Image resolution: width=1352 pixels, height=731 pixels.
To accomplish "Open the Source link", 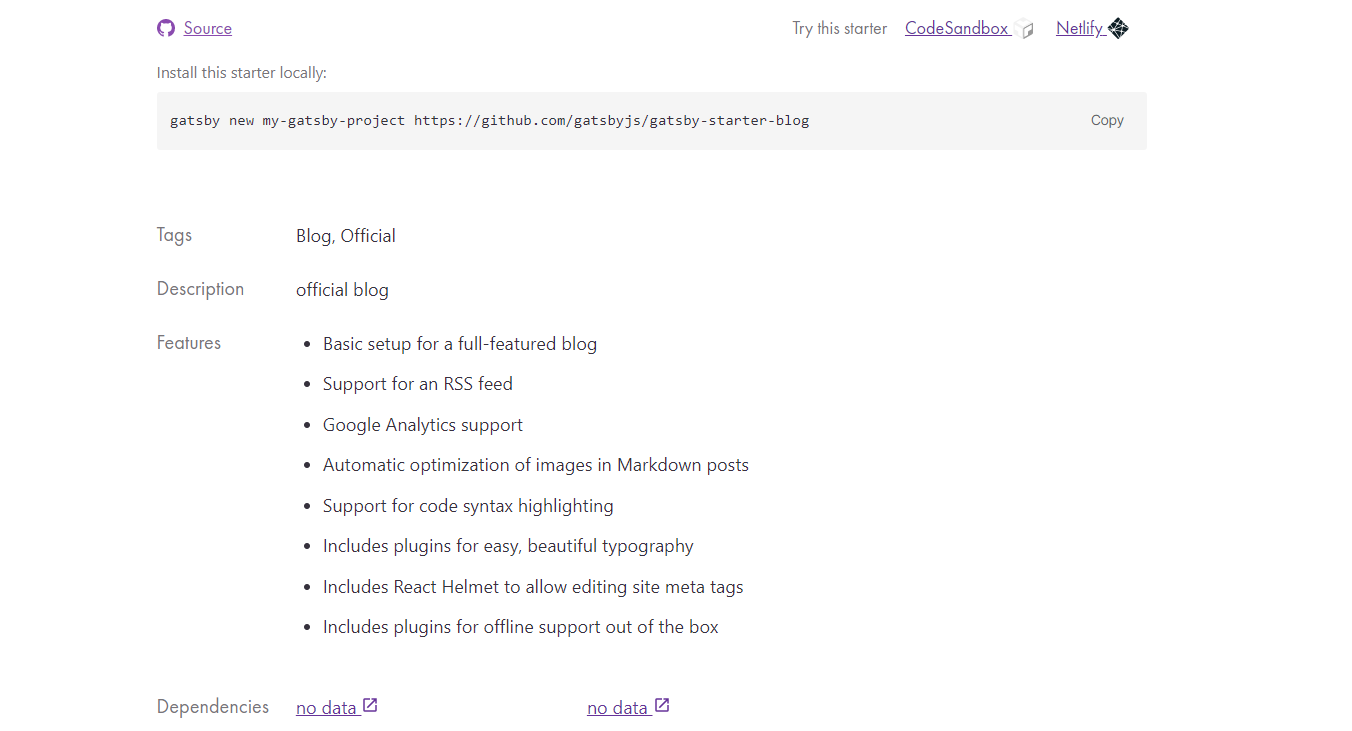I will [x=208, y=28].
